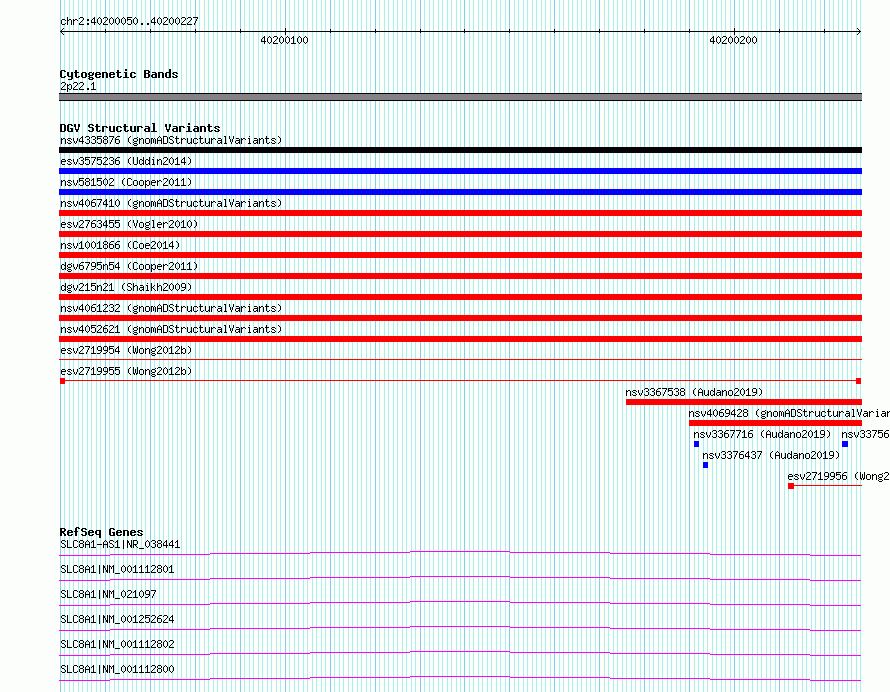Viewport: 890px width, 692px height.
Task: Click the blue square marker under nsv33756
Action: coord(845,444)
